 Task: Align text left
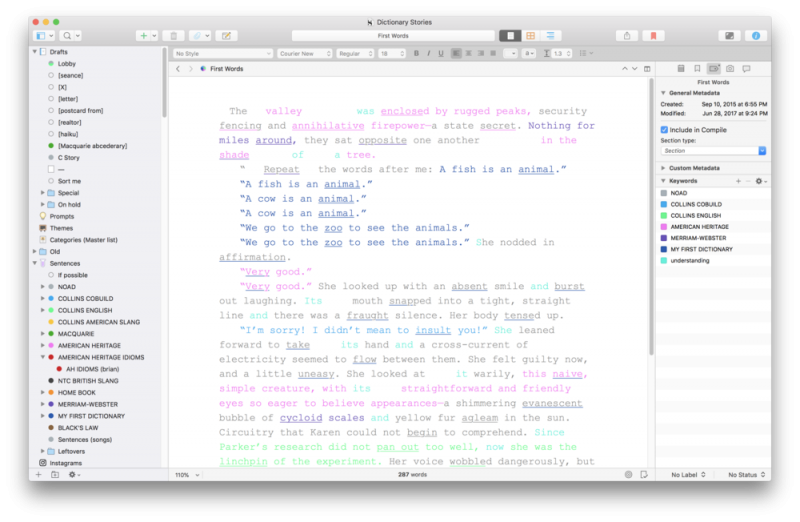click(456, 54)
